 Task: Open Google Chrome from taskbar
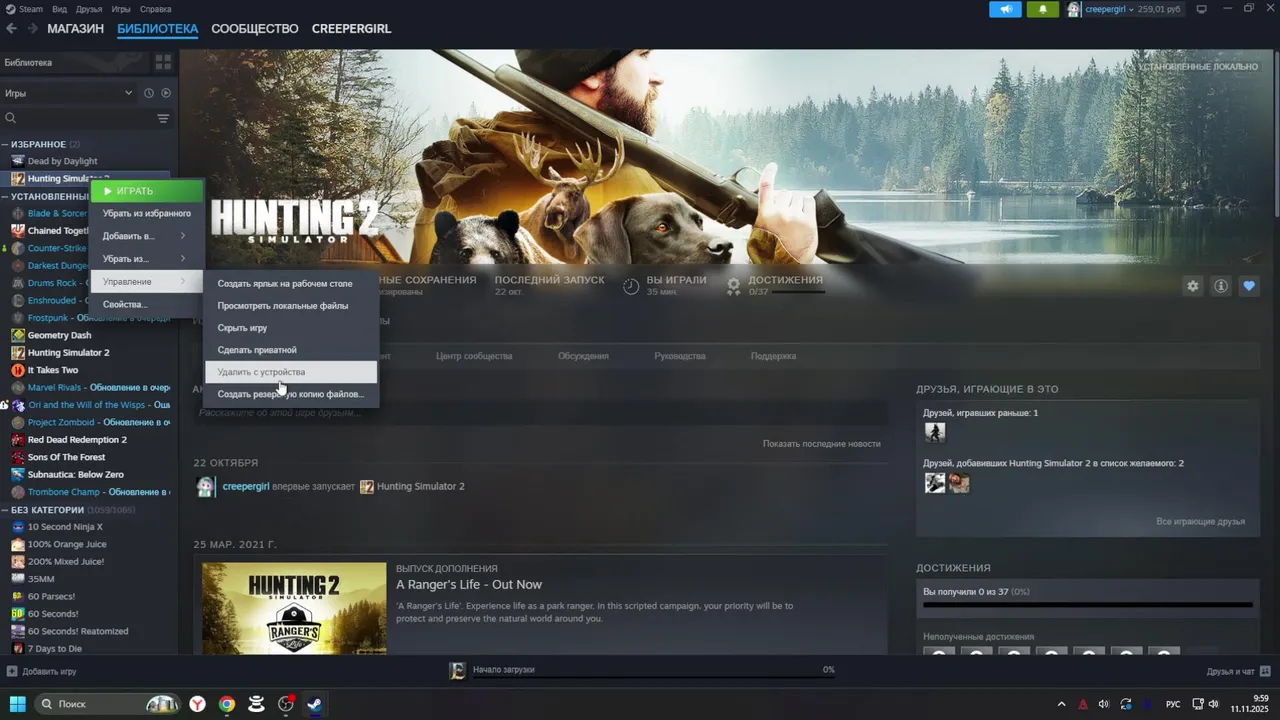tap(227, 704)
